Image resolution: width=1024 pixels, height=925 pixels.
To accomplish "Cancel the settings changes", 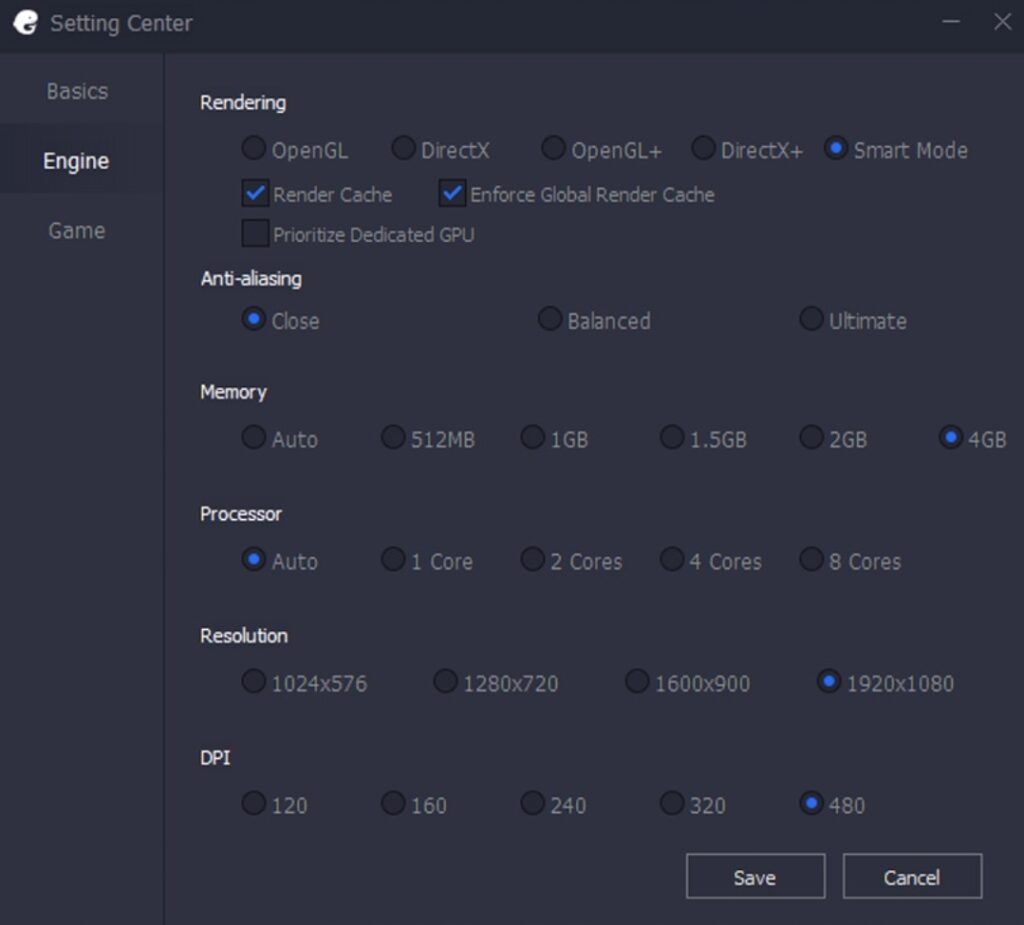I will [912, 877].
